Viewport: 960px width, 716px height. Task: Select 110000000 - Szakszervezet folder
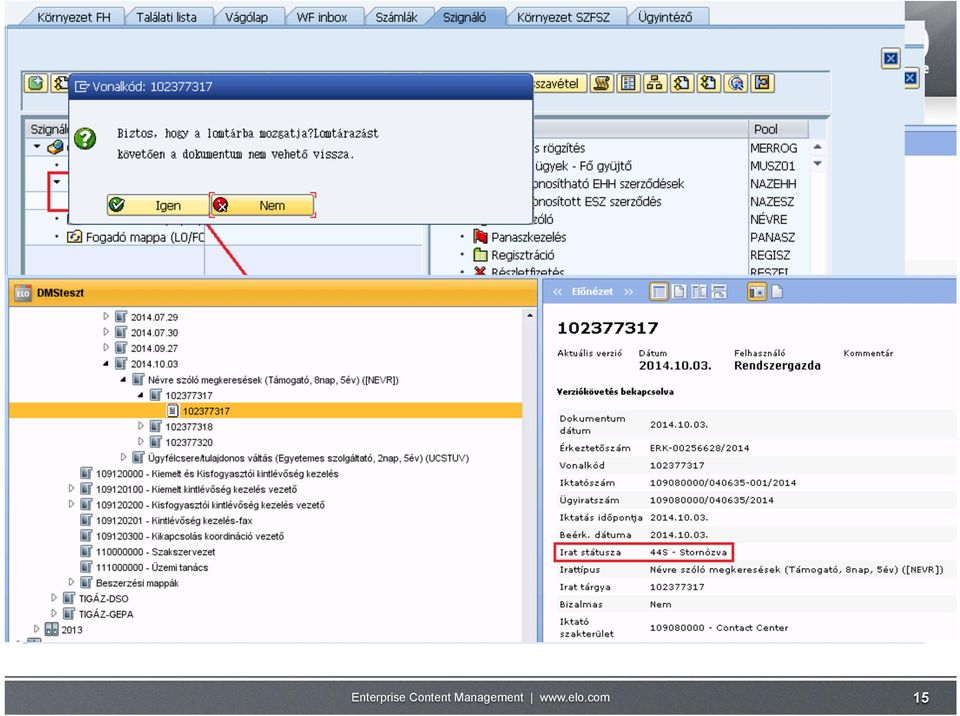click(x=156, y=551)
